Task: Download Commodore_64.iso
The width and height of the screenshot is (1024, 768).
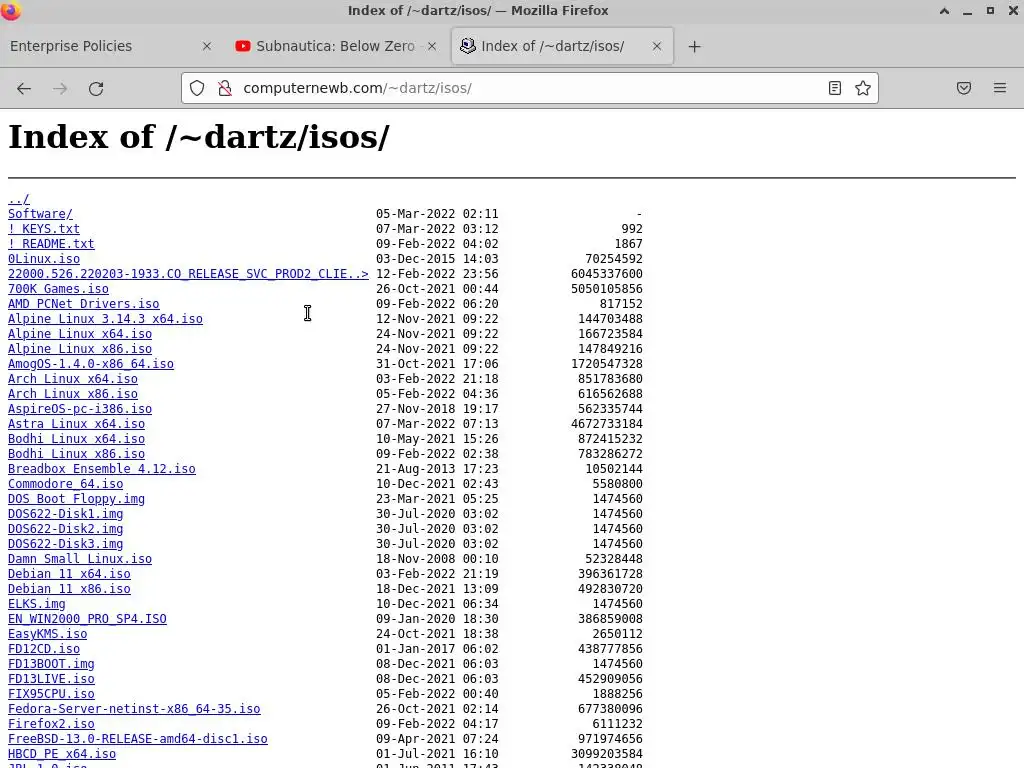Action: tap(65, 485)
